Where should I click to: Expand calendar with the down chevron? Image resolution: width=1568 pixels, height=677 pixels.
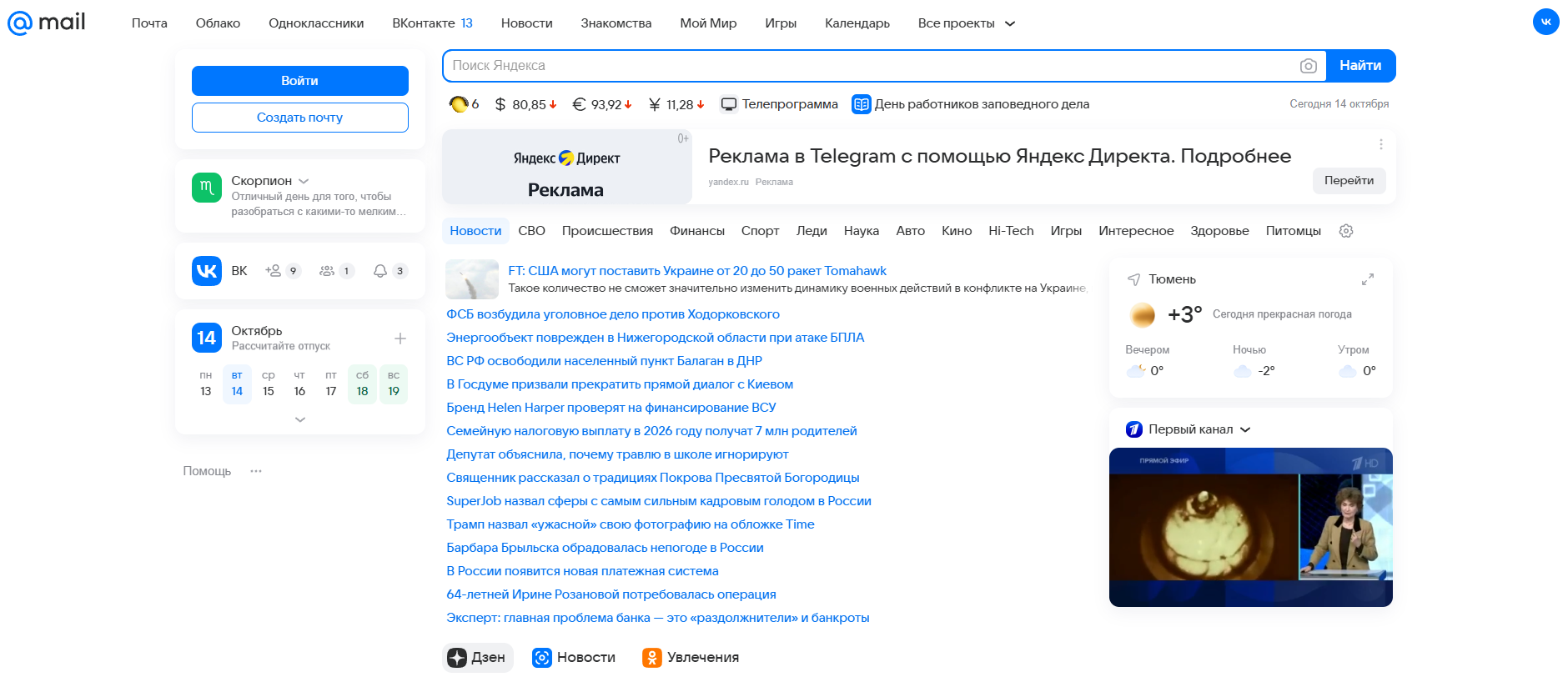[x=300, y=419]
